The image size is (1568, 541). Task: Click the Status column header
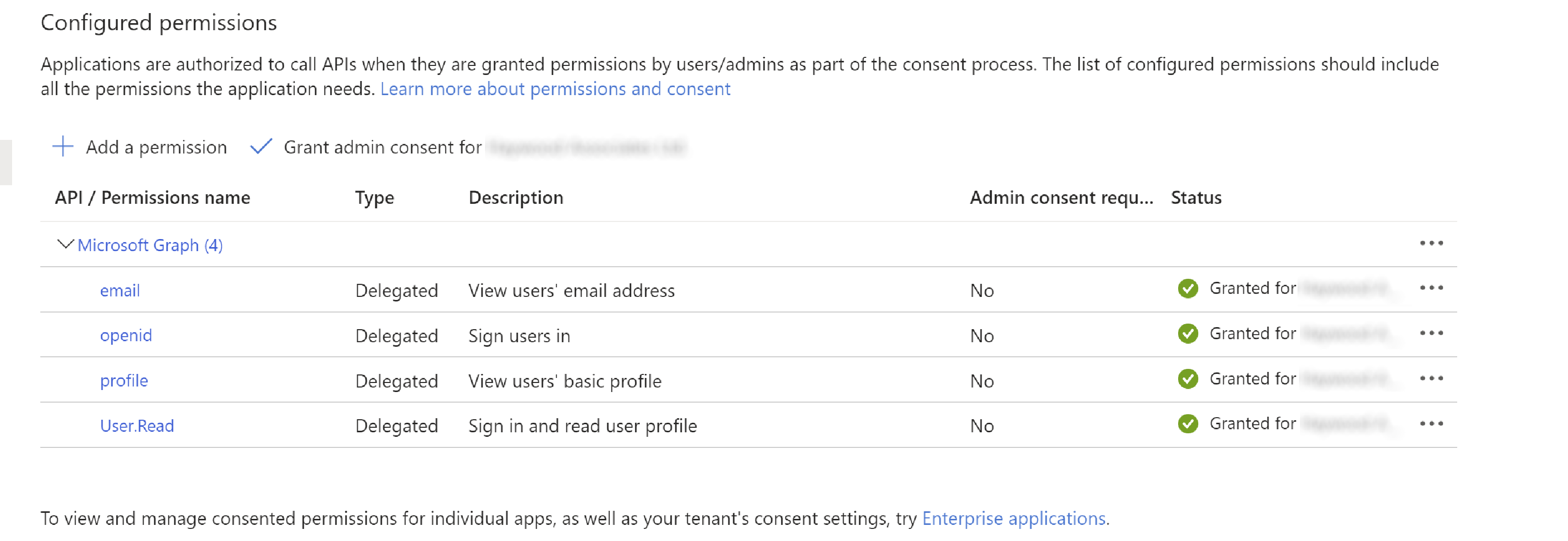1195,198
